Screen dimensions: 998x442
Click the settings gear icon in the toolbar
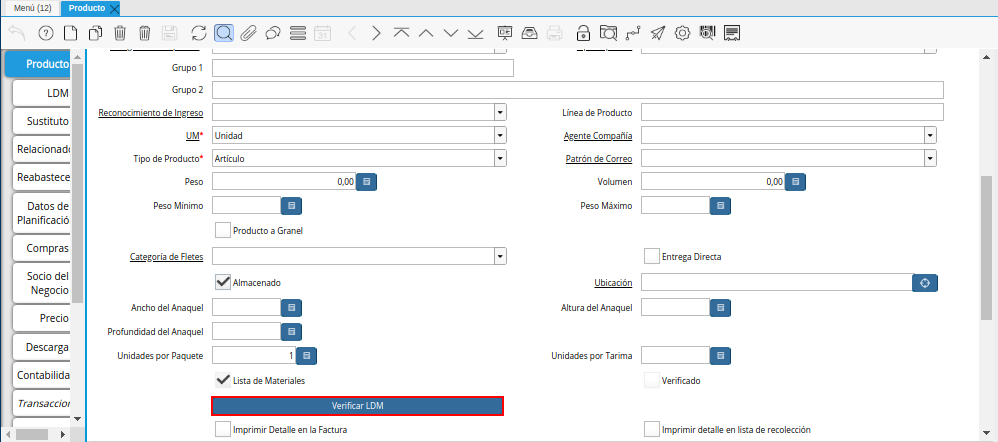click(683, 33)
